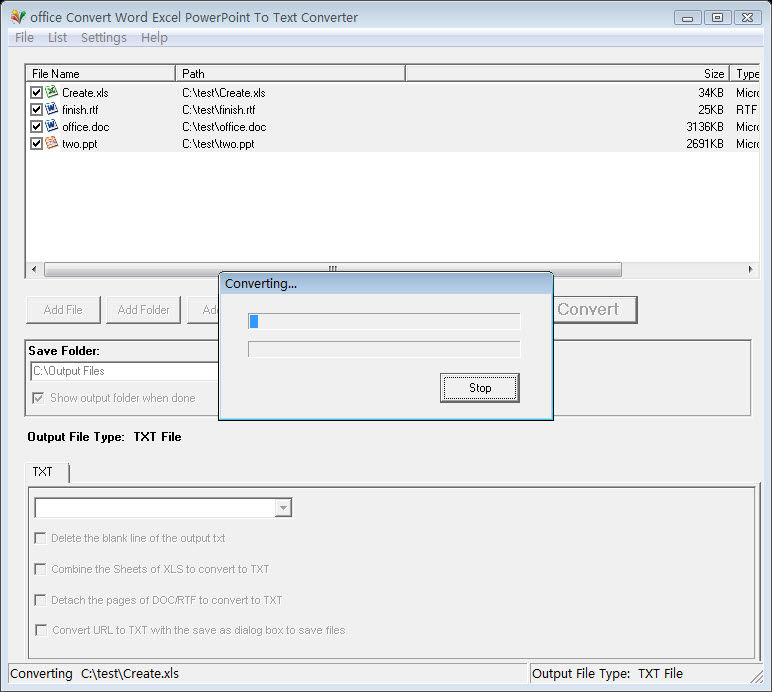
Task: Click the PowerPoint icon beside two.ppt
Action: click(x=52, y=143)
